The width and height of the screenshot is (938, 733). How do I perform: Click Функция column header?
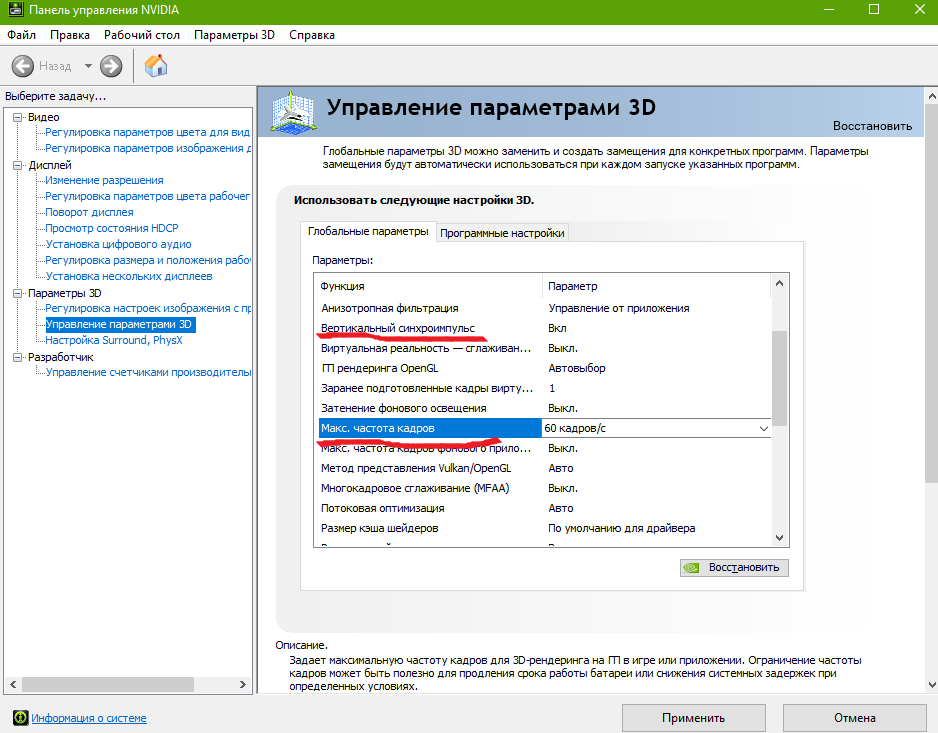428,286
